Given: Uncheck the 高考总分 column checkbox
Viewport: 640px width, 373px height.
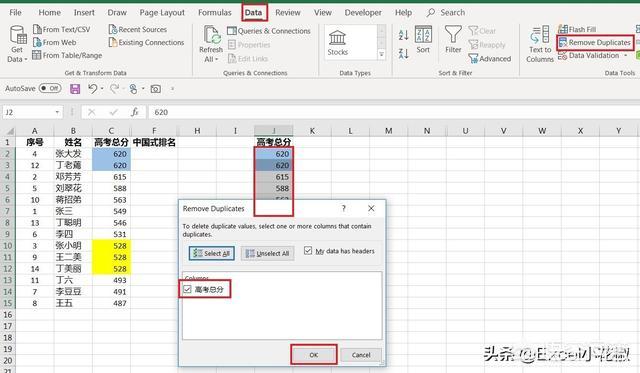Looking at the screenshot, I should click(x=187, y=289).
